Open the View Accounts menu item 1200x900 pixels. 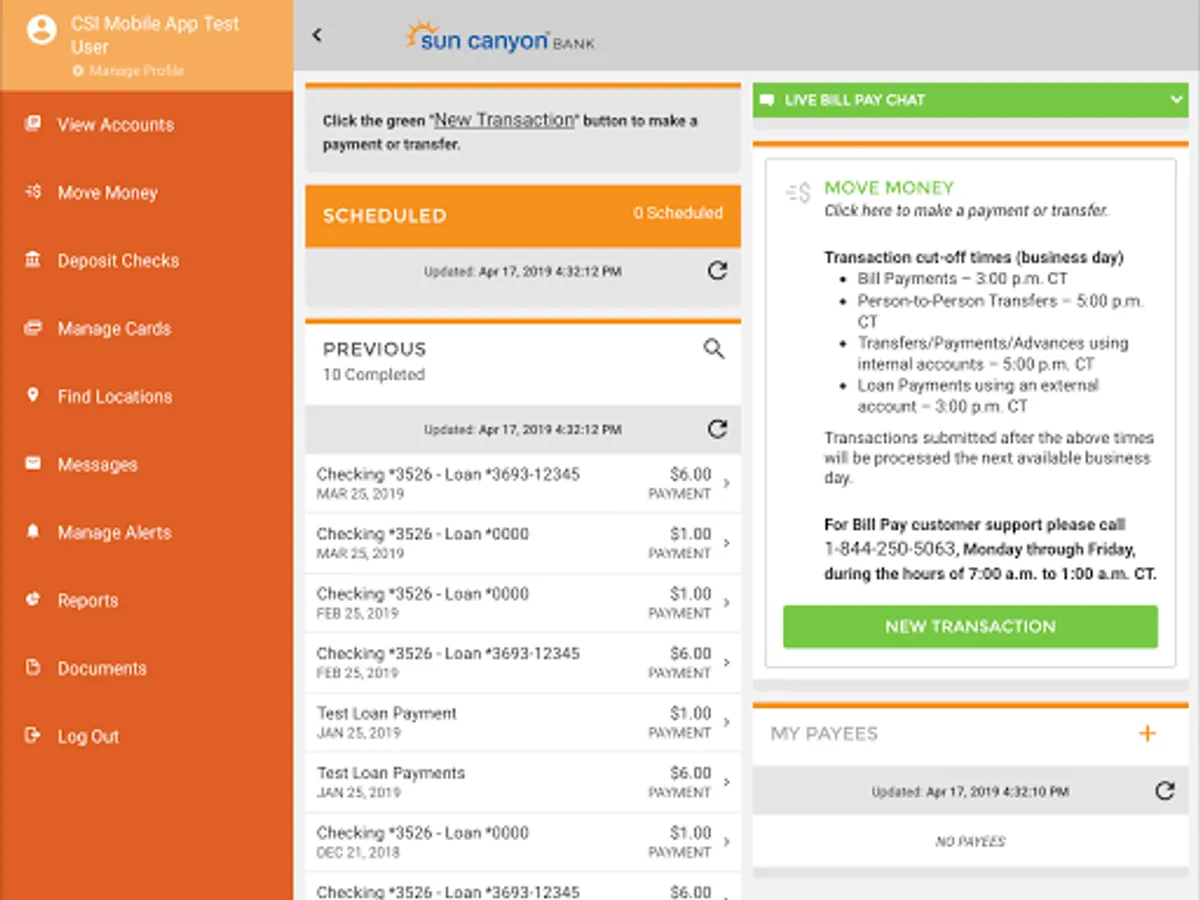click(x=115, y=125)
